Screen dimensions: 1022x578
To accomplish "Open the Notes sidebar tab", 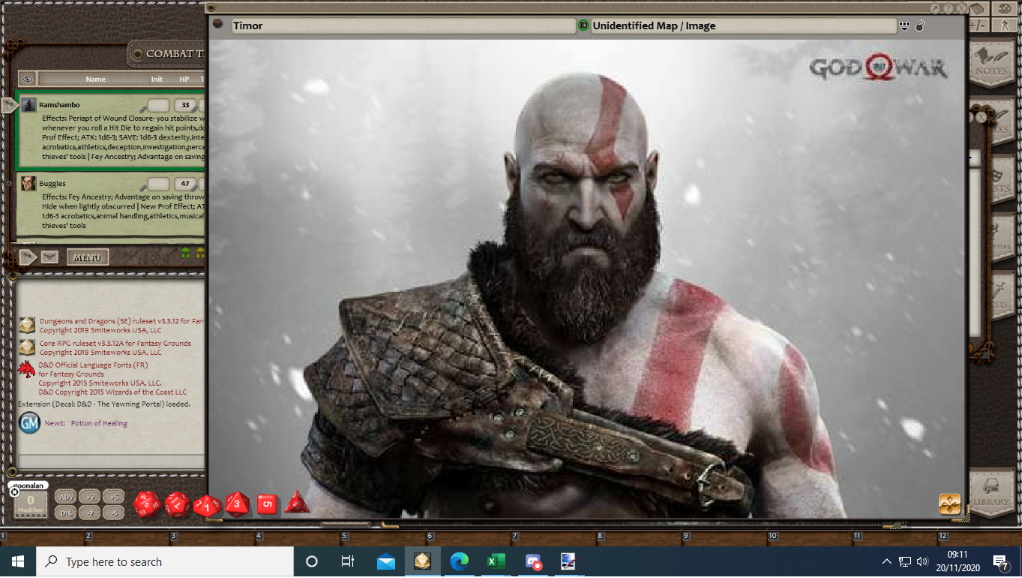I will pos(991,62).
